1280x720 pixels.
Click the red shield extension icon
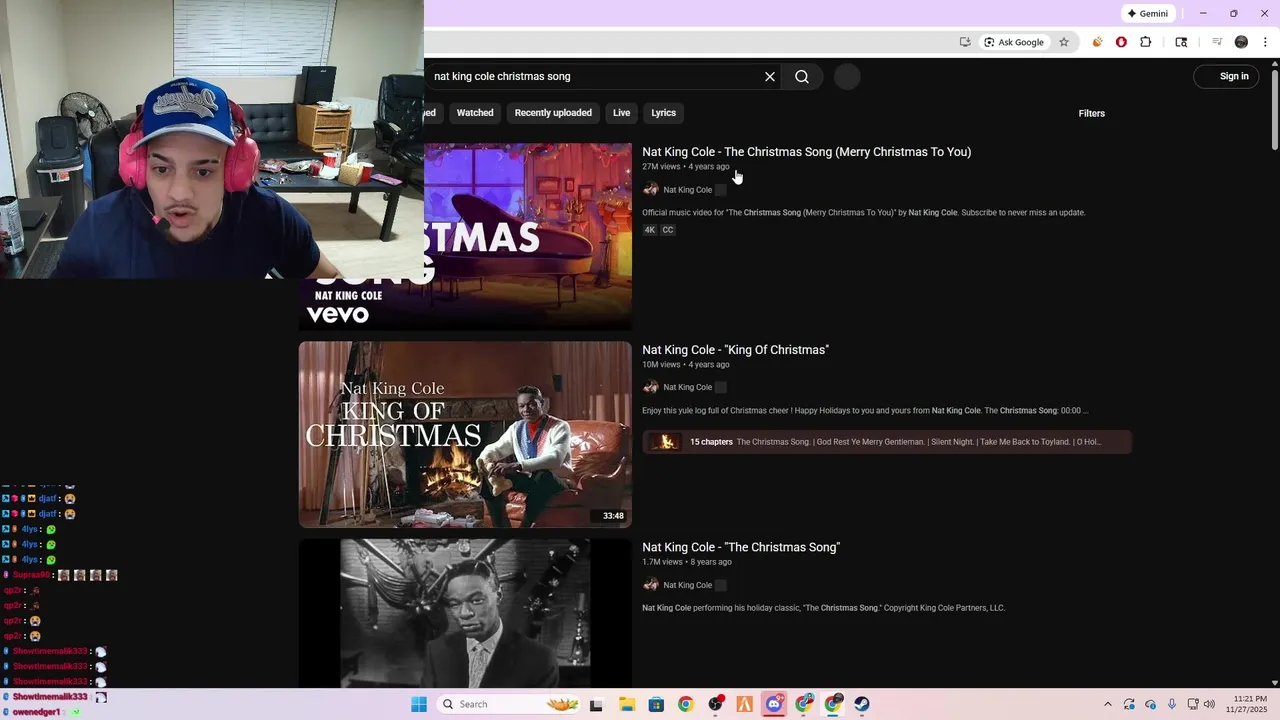(1121, 42)
